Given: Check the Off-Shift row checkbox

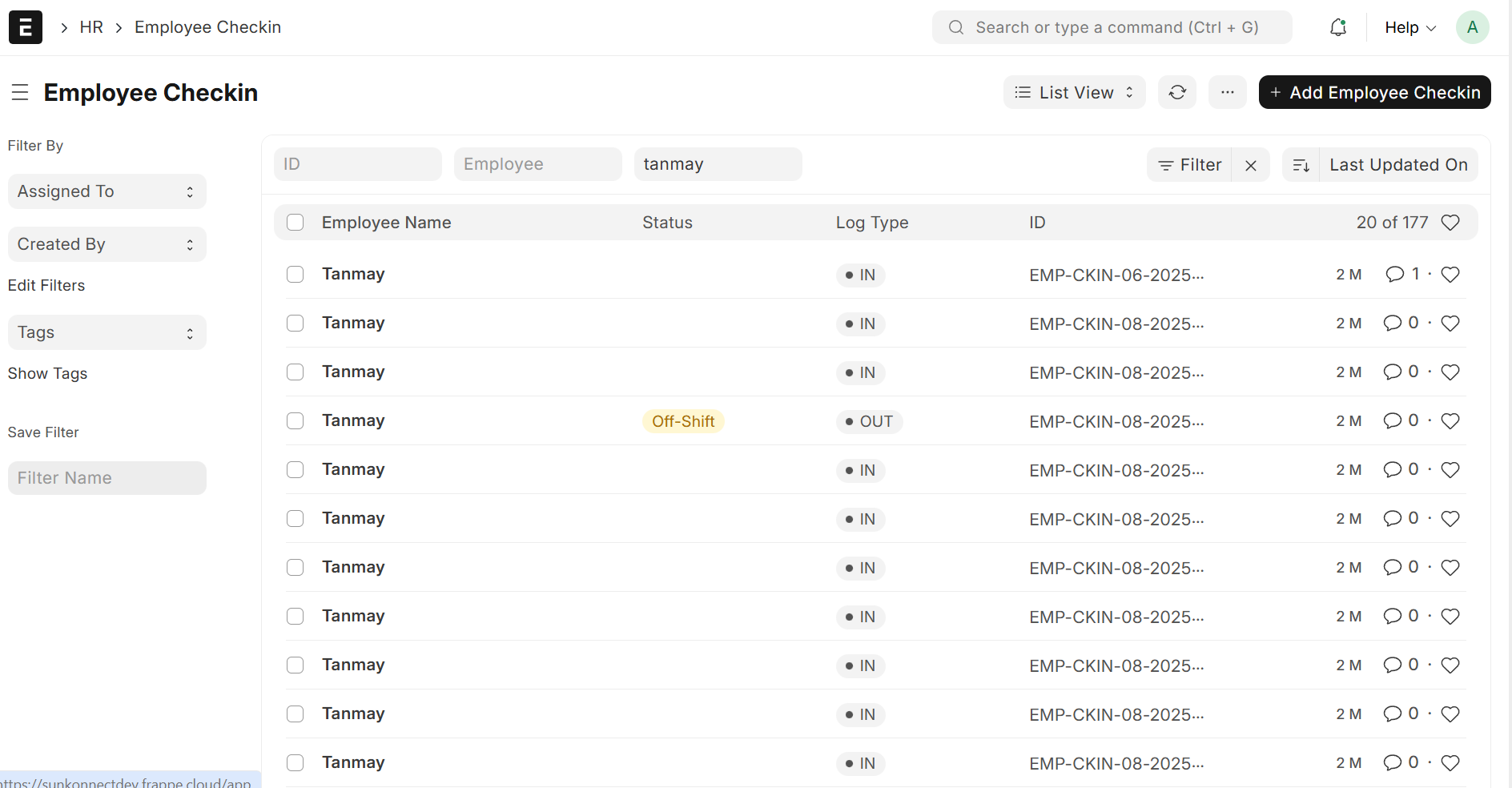Looking at the screenshot, I should 296,421.
